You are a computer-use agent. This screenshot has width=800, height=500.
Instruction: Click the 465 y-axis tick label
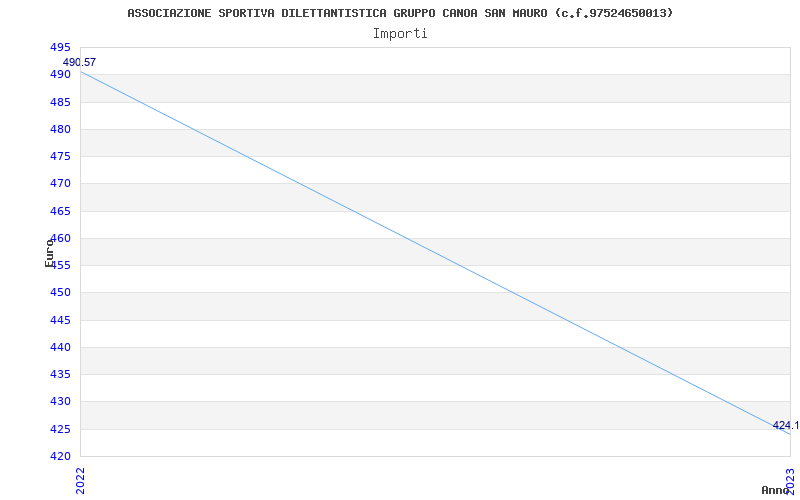(60, 211)
